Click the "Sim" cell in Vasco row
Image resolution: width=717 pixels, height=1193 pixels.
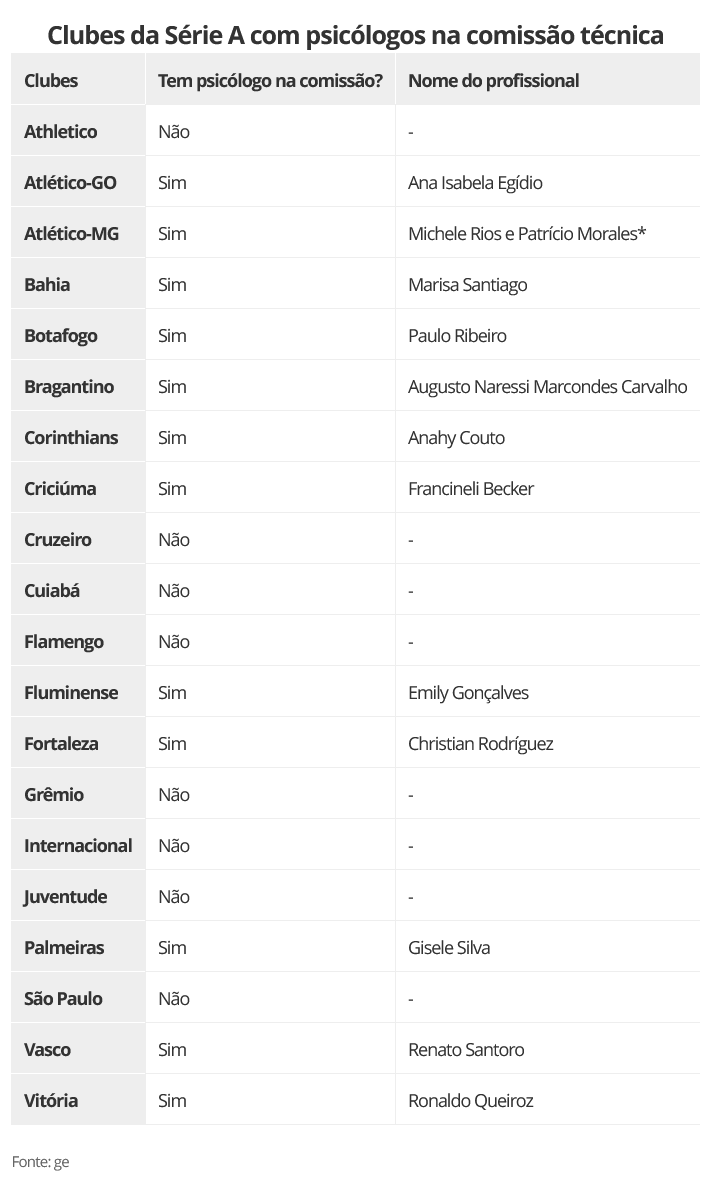click(172, 1050)
